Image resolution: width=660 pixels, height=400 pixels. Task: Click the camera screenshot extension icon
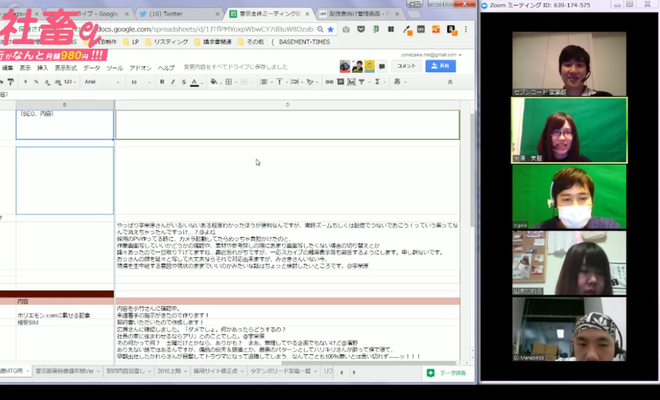pos(344,29)
